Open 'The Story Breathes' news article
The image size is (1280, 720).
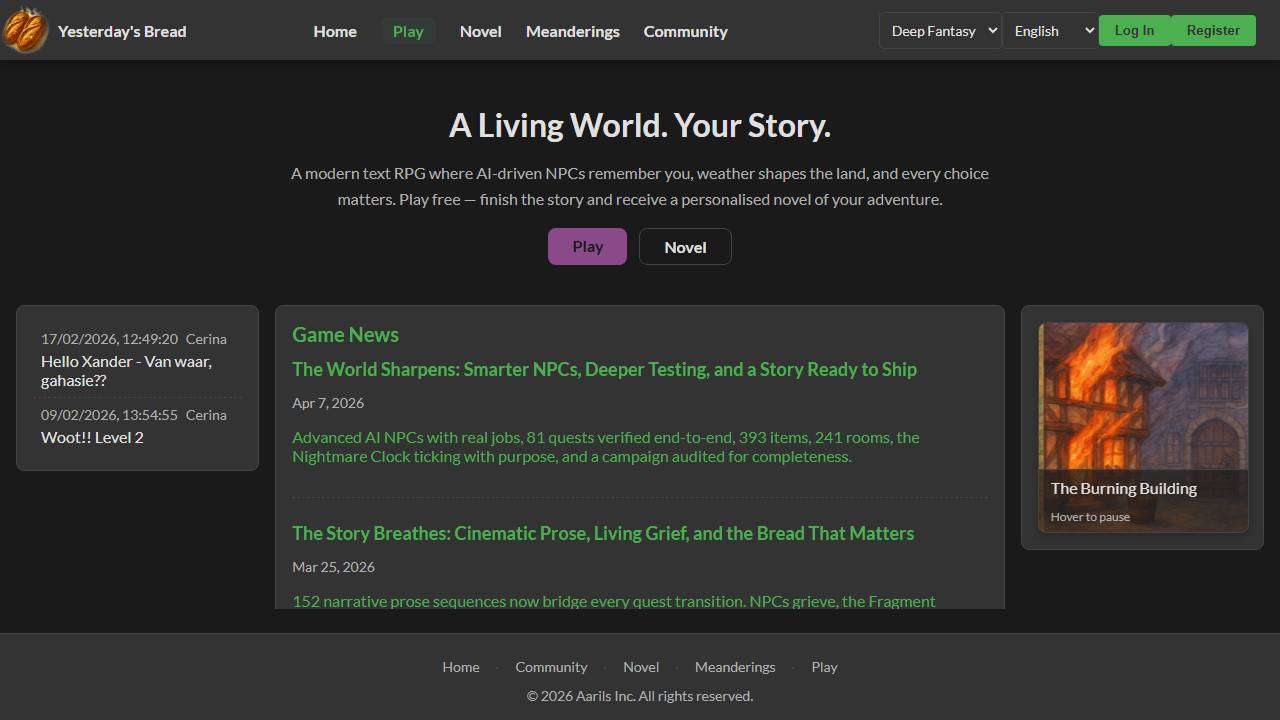[603, 533]
